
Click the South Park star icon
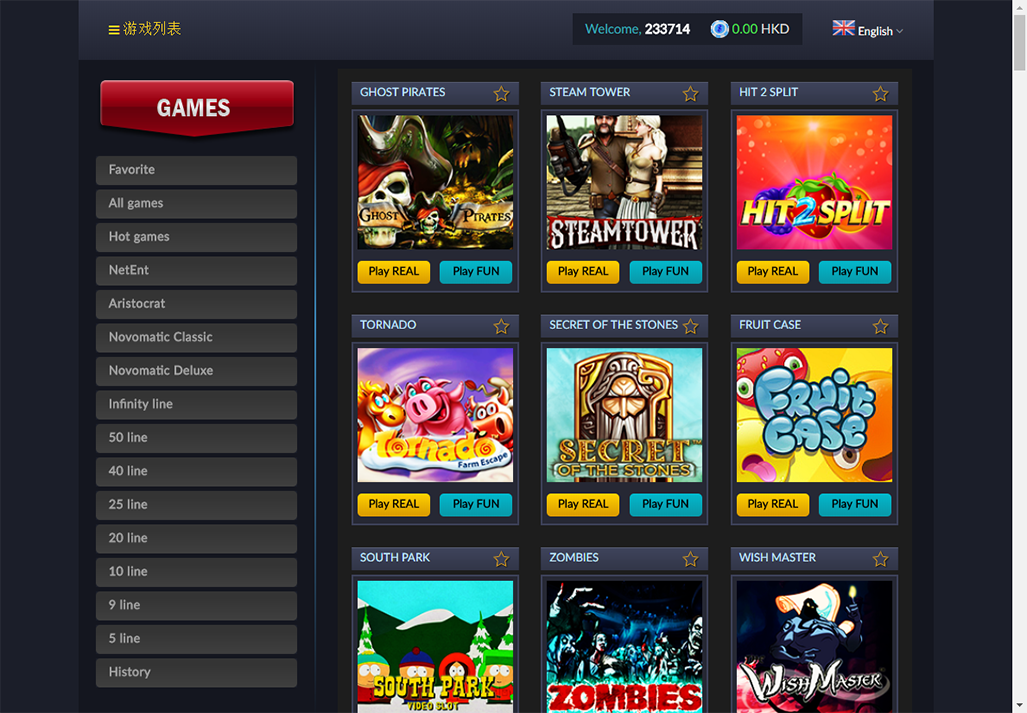pos(501,559)
